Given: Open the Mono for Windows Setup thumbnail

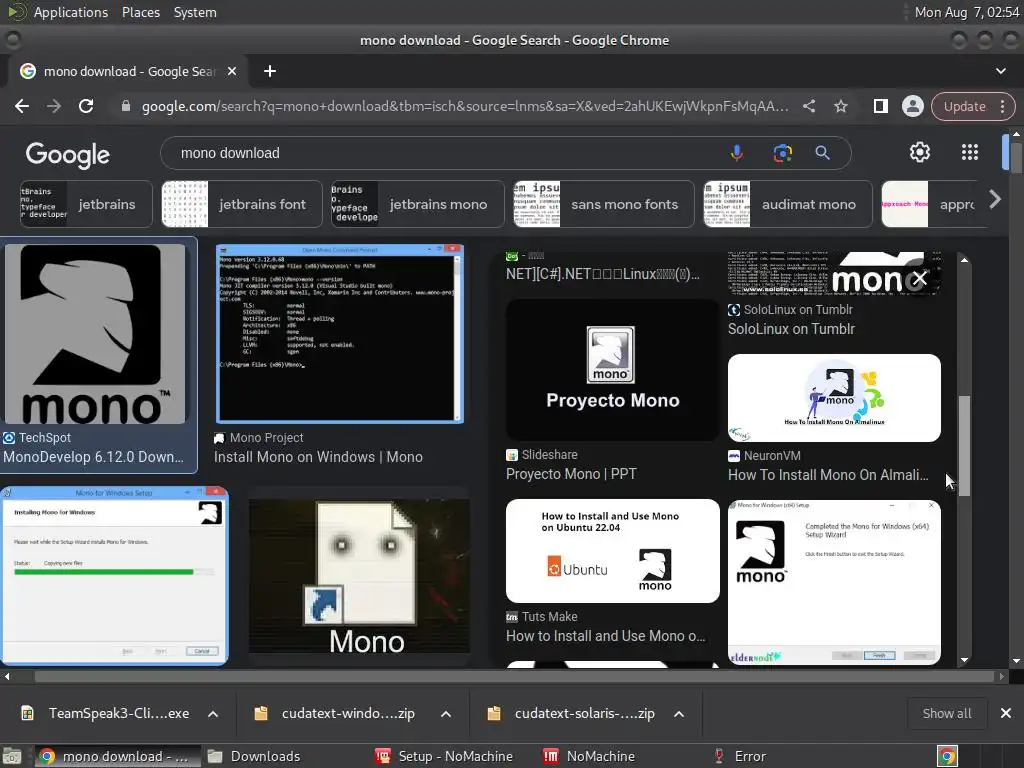Looking at the screenshot, I should point(115,575).
